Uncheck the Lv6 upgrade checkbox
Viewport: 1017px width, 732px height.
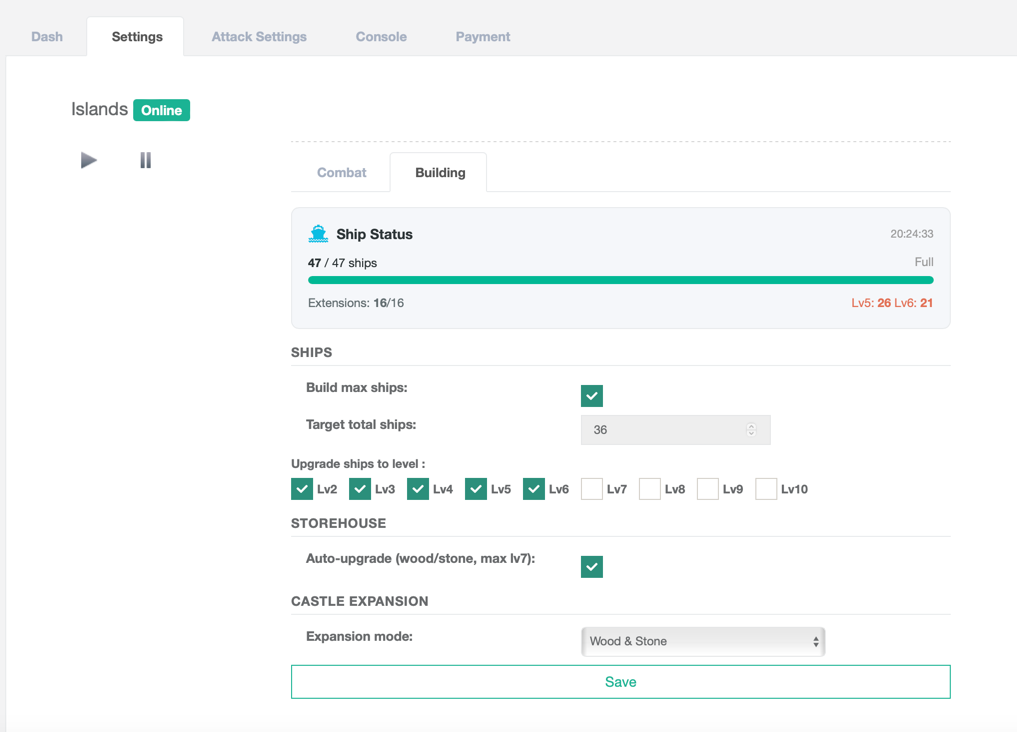click(534, 489)
